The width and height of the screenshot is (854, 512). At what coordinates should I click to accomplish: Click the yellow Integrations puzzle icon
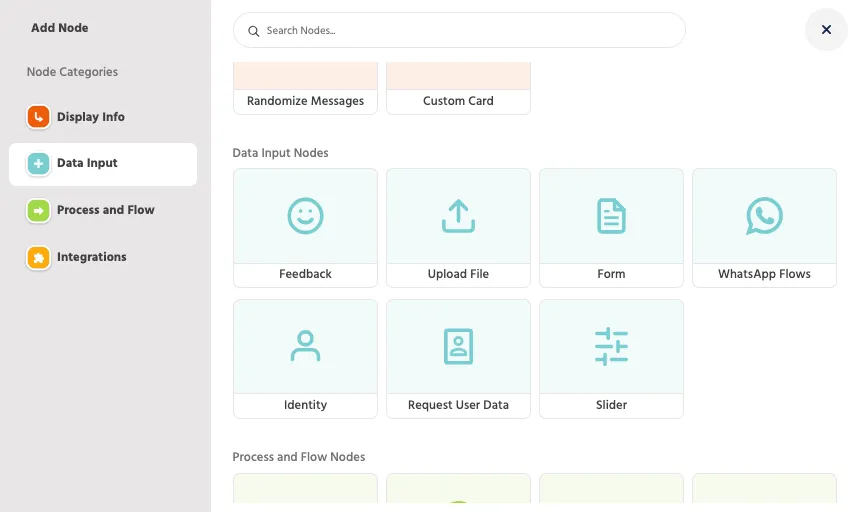pyautogui.click(x=38, y=257)
